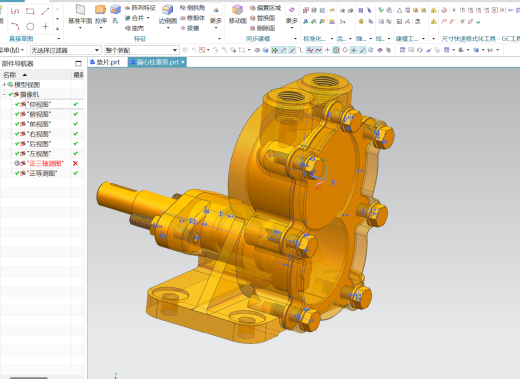Select the Profile sketch curve tool
Screen dimensions: 520x379
coord(15,11)
